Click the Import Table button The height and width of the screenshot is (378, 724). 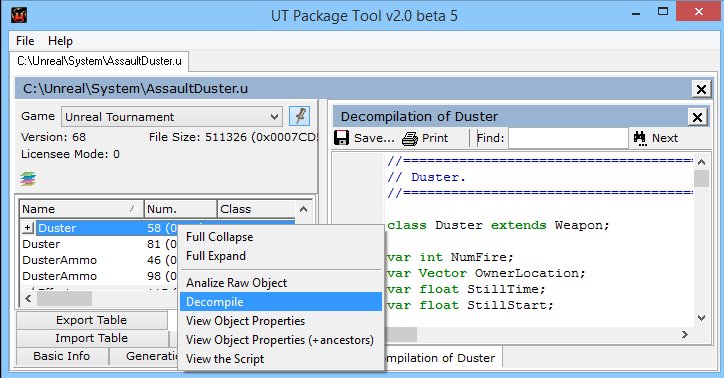pos(91,338)
